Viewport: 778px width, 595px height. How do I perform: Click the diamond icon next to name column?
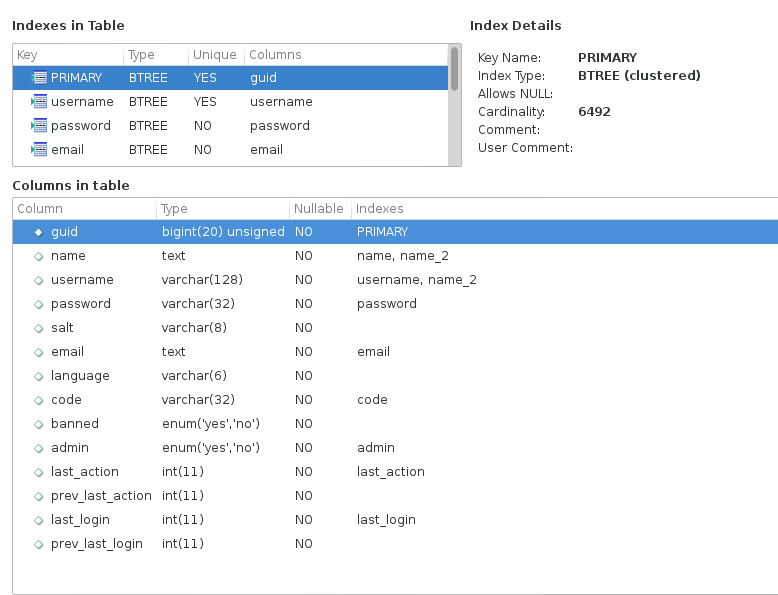coord(39,256)
